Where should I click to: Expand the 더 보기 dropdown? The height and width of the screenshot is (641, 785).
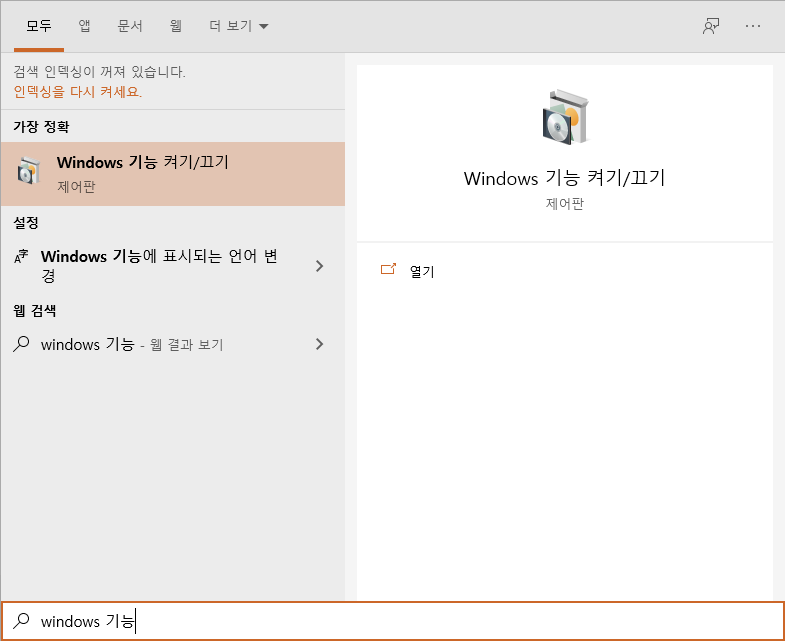238,26
